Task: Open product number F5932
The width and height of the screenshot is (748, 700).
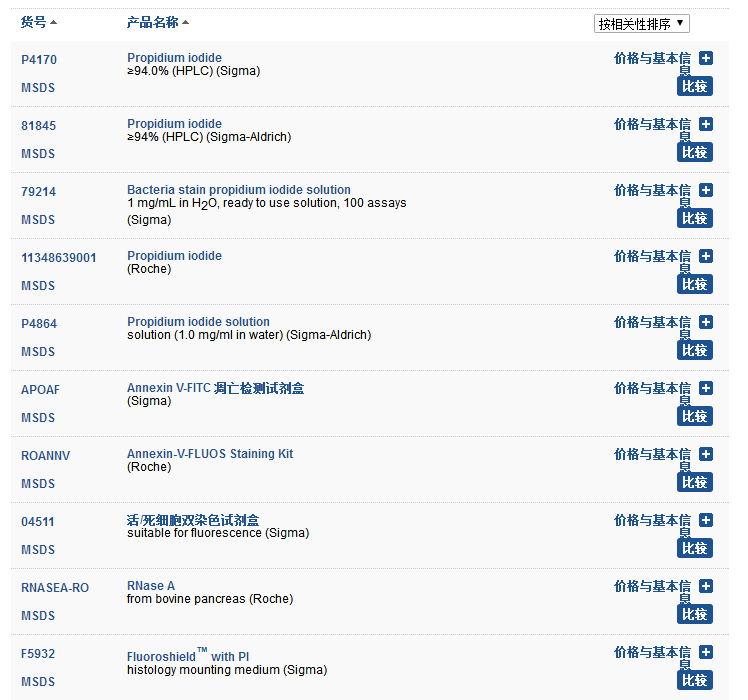Action: point(38,653)
